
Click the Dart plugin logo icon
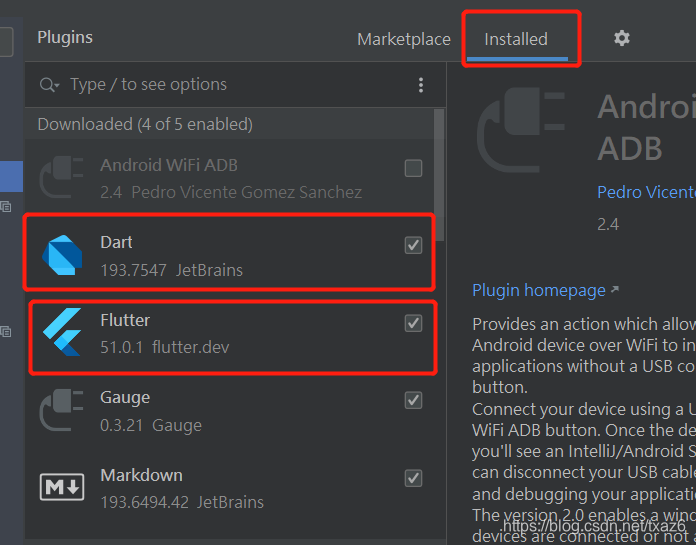[62, 256]
